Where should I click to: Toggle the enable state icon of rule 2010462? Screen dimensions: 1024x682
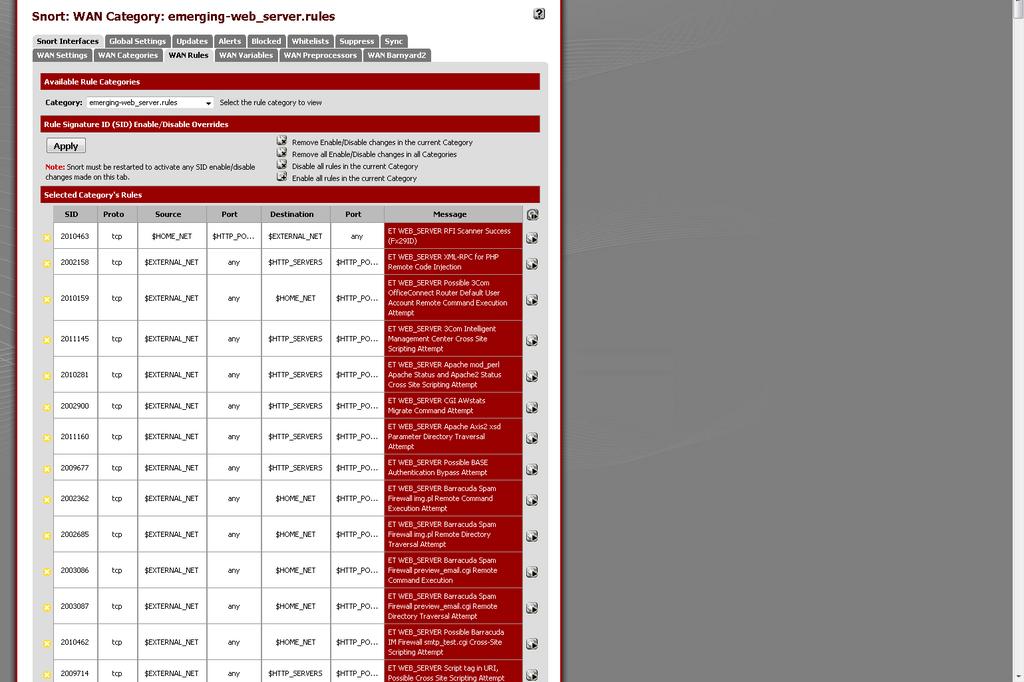47,644
